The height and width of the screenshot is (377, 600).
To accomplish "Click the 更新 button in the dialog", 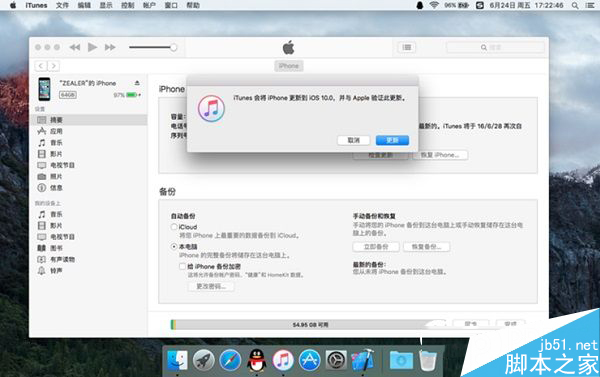I will pyautogui.click(x=392, y=140).
